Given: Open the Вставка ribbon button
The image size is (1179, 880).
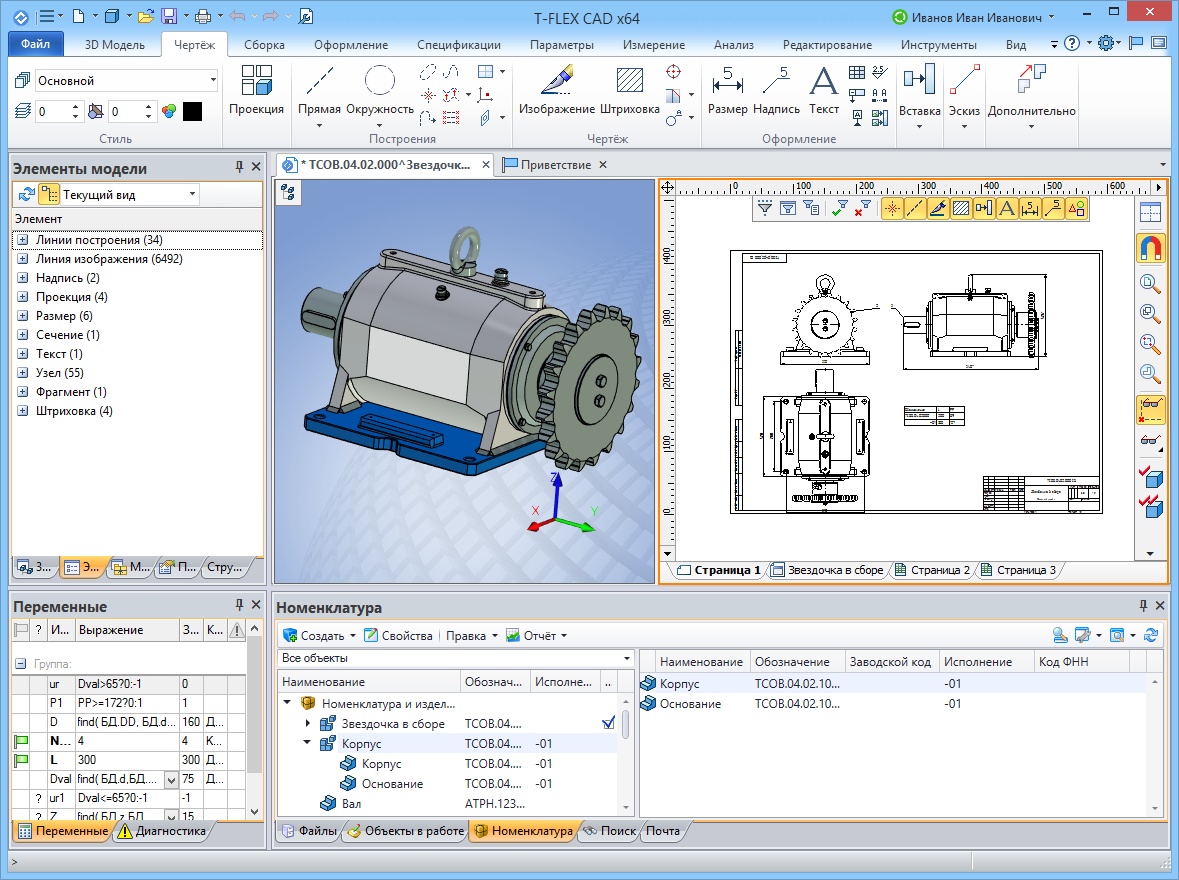Looking at the screenshot, I should point(920,95).
